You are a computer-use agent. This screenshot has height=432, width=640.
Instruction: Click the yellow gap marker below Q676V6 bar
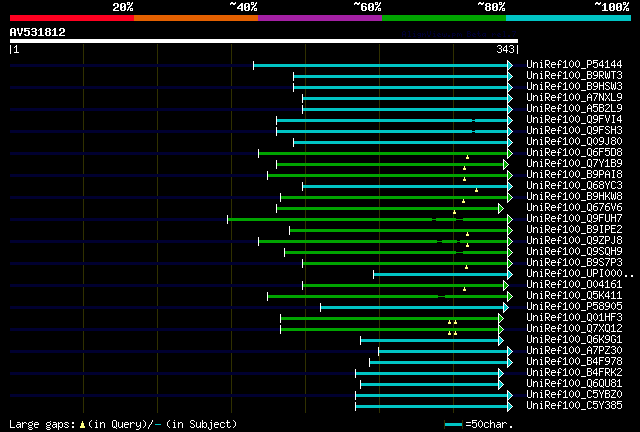coord(454,212)
